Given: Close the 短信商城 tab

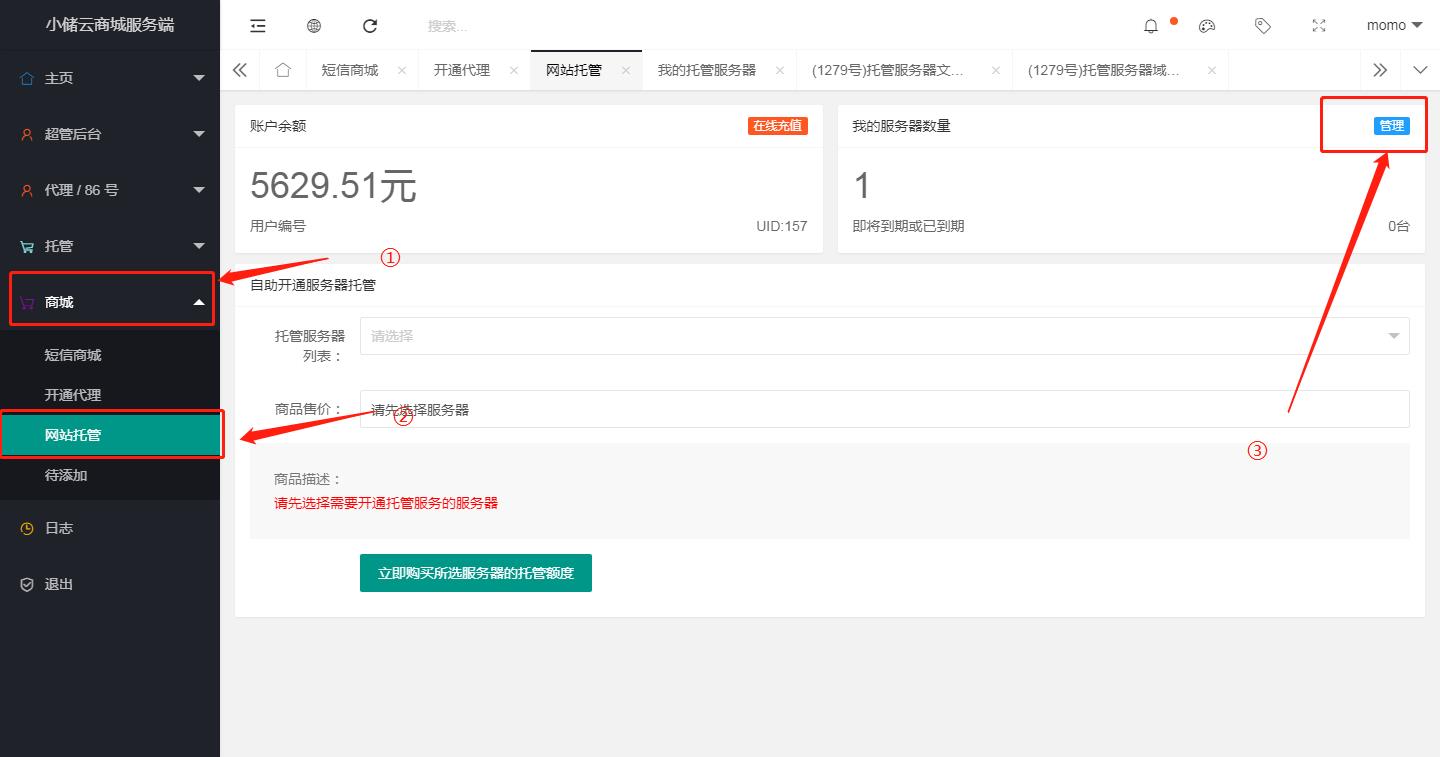Looking at the screenshot, I should (x=402, y=70).
